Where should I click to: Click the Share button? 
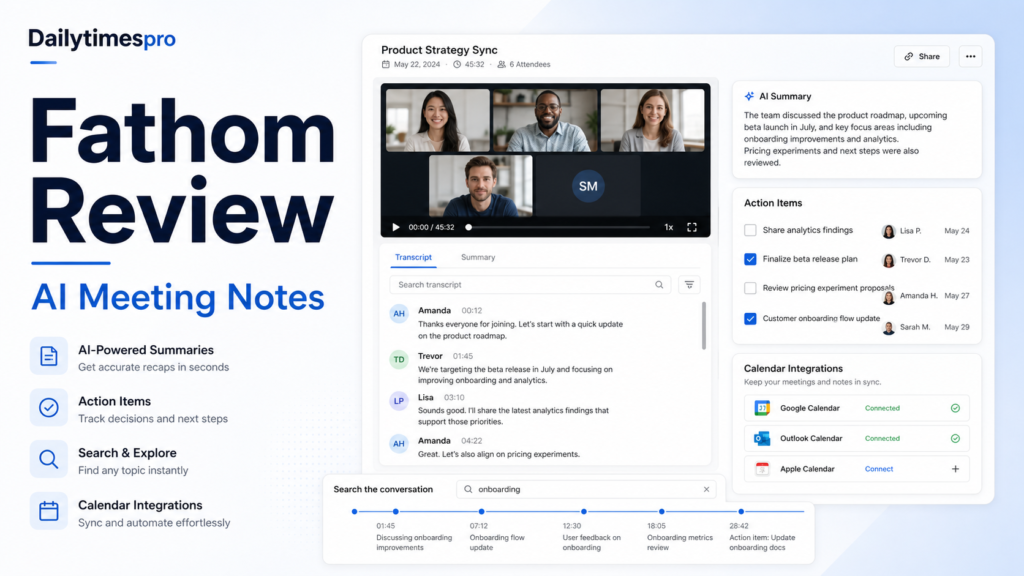coord(921,57)
